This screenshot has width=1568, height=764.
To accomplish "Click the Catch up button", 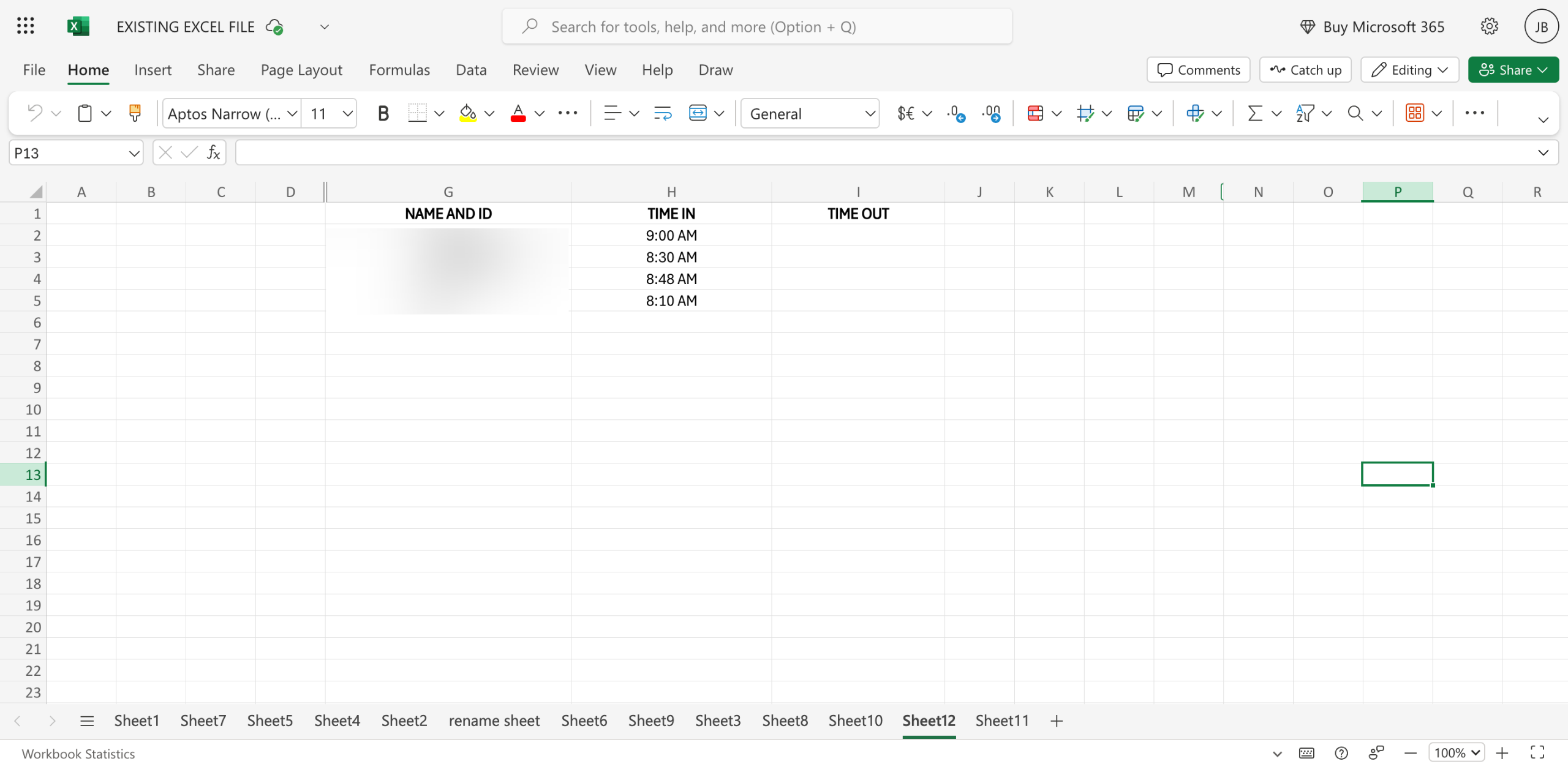I will [1305, 70].
